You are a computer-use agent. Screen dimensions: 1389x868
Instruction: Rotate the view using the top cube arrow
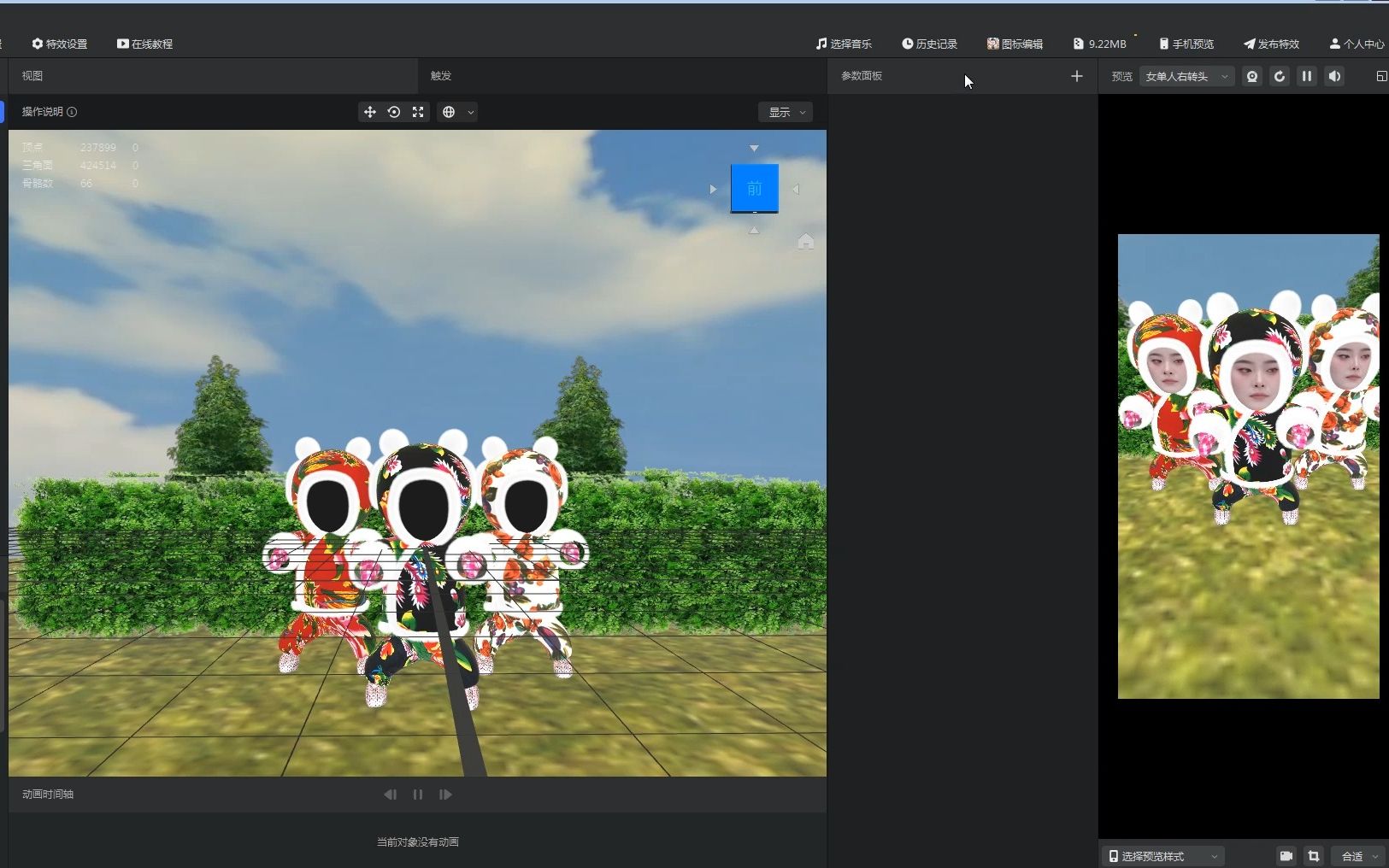pos(754,148)
